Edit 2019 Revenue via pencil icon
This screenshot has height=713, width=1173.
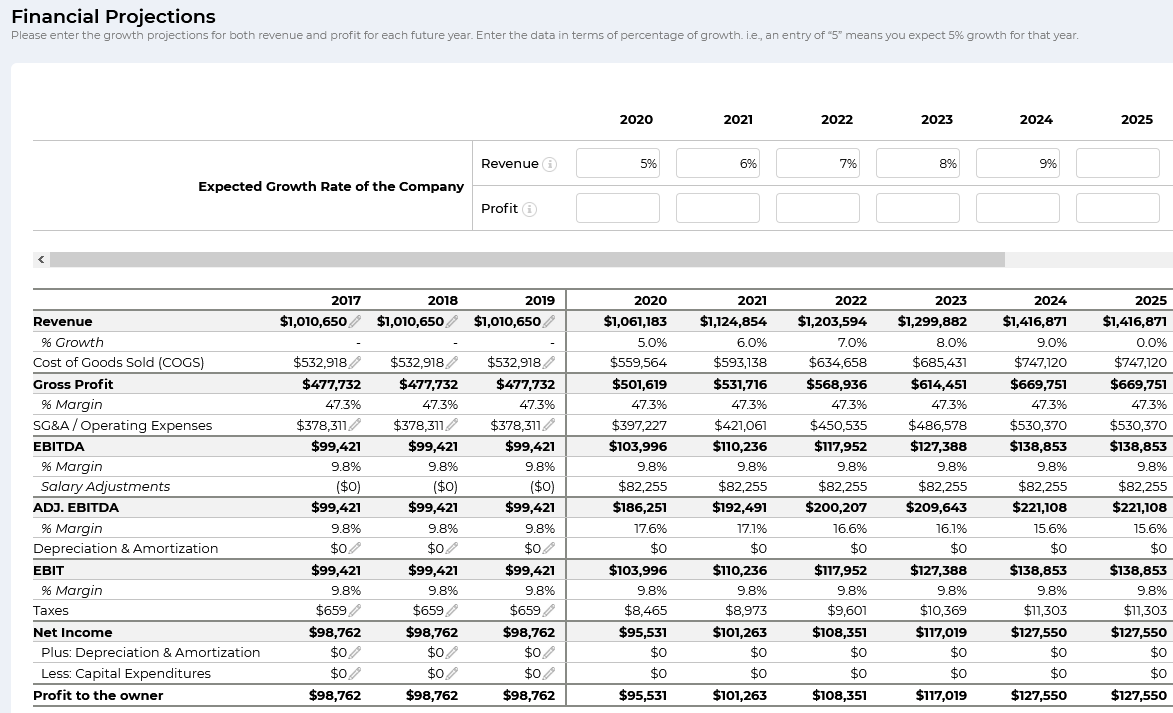549,322
